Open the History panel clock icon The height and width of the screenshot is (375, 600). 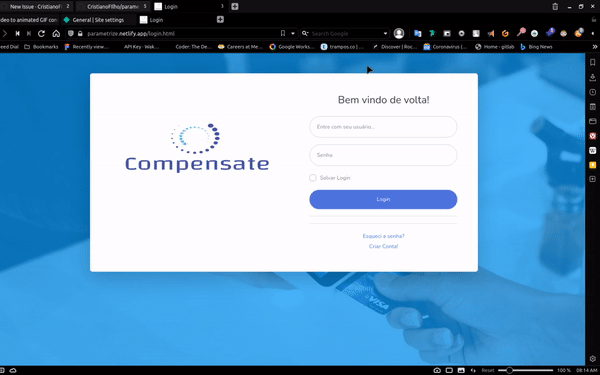tap(592, 92)
